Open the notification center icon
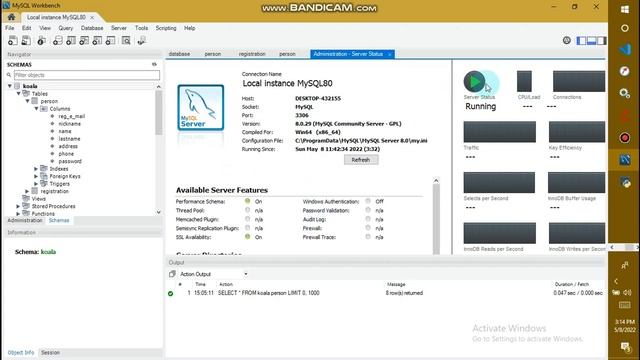This screenshot has height=360, width=640. coord(625,347)
